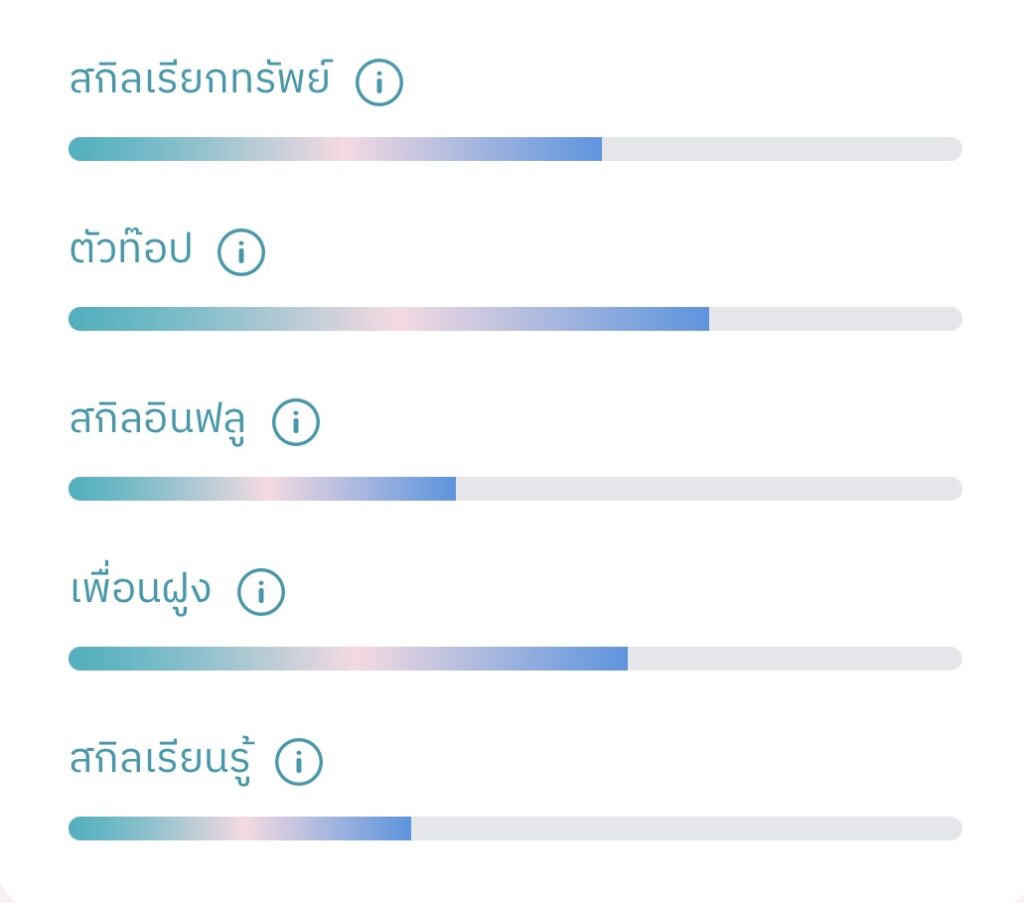Tap the สกิลอินฟลู heading
The image size is (1024, 903).
[x=158, y=421]
